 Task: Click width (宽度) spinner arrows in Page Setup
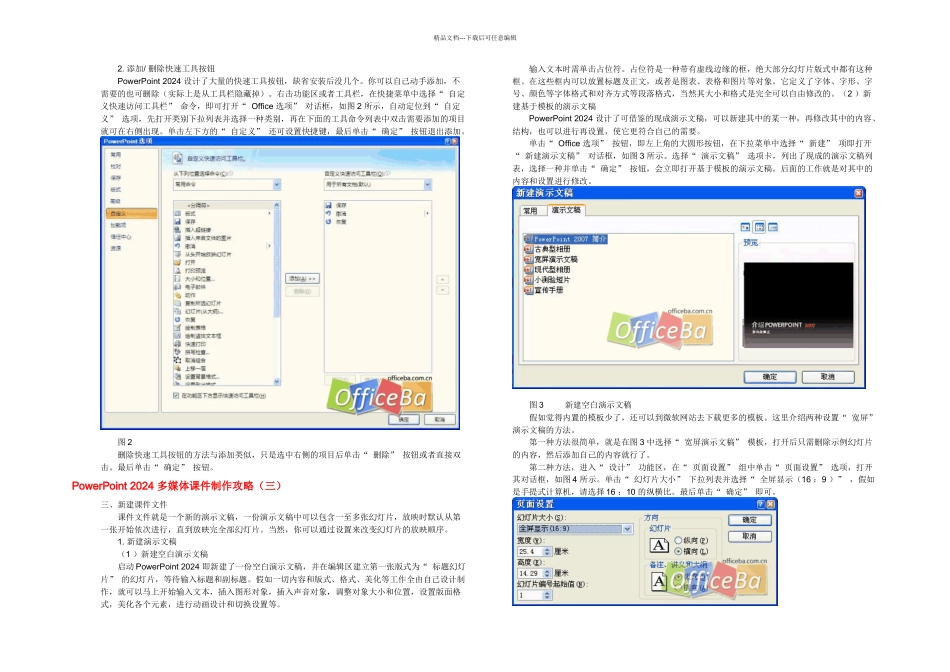click(x=547, y=551)
